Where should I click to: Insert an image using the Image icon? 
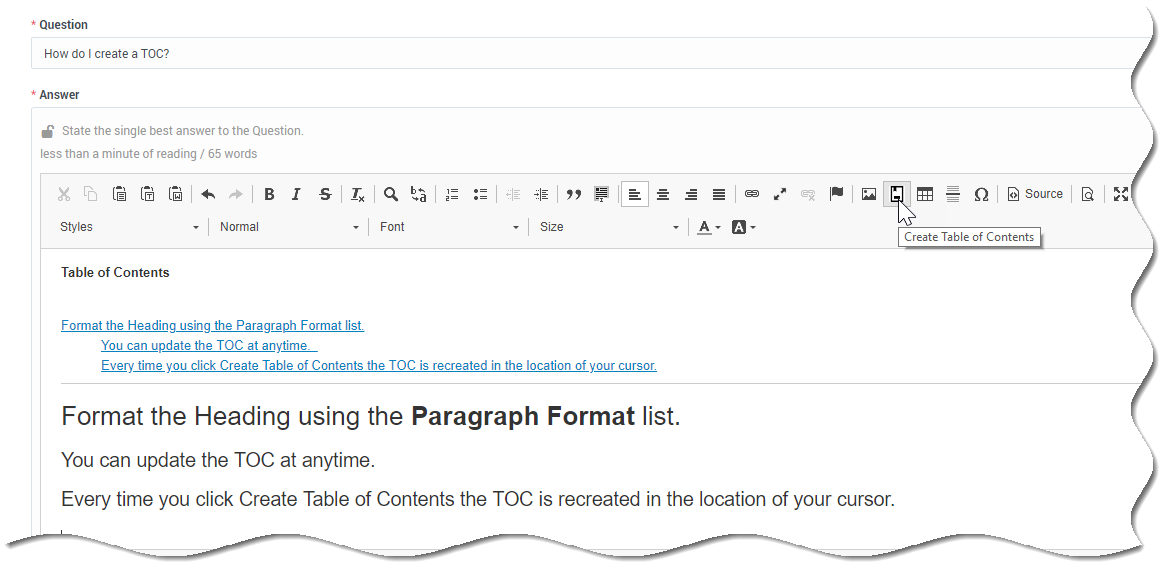[869, 194]
